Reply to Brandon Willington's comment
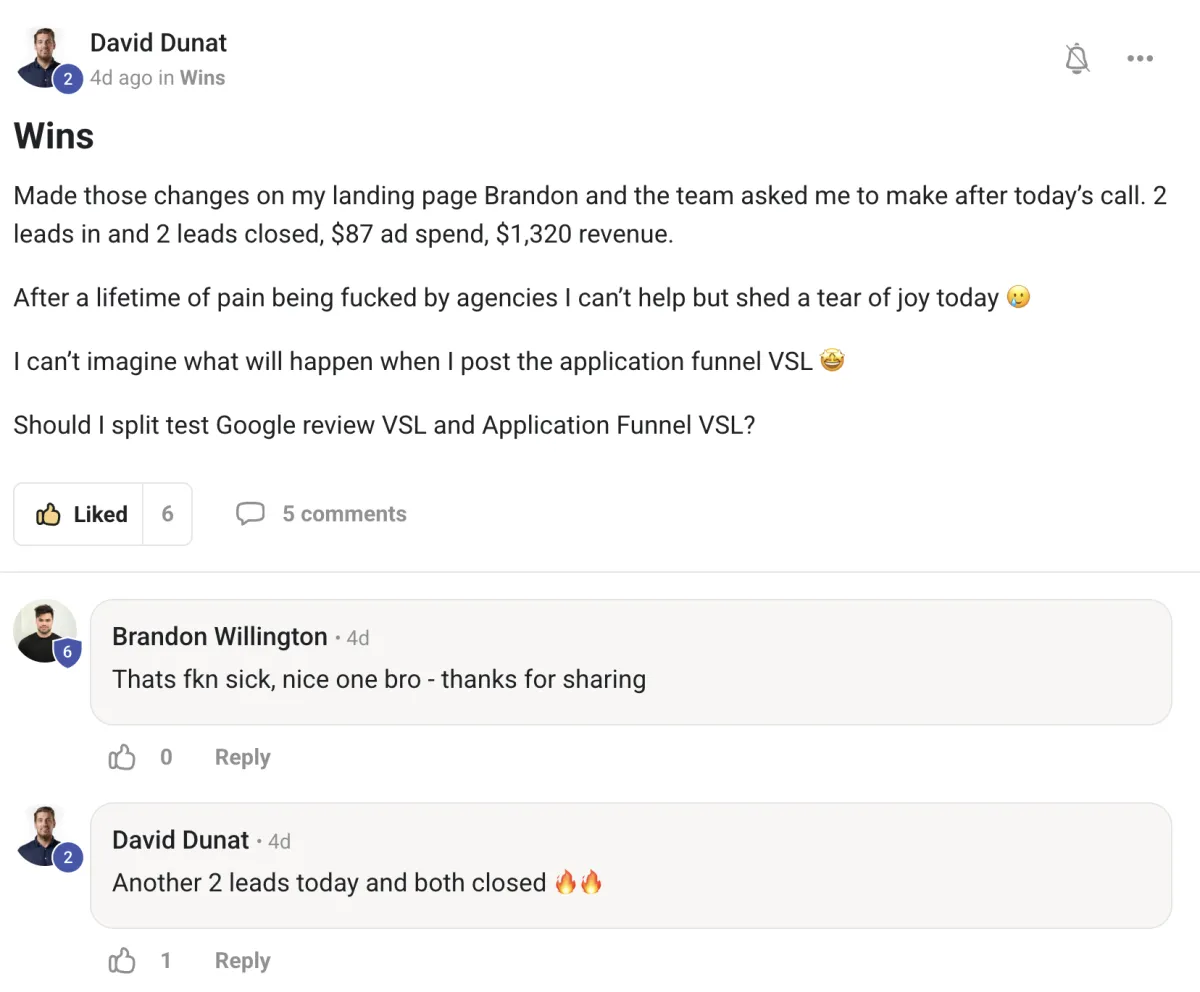 (242, 758)
